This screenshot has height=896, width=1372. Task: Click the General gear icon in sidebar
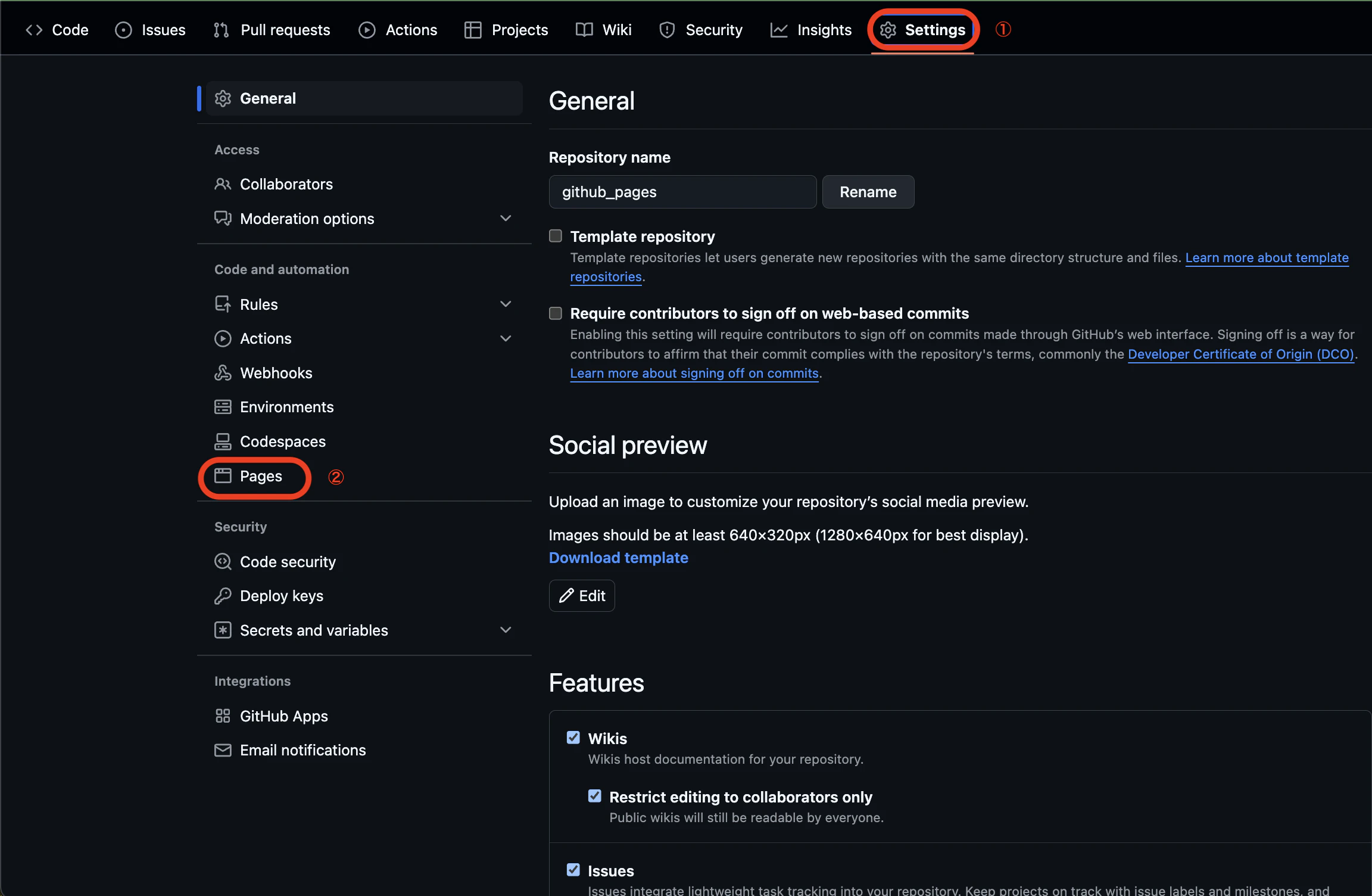[223, 98]
